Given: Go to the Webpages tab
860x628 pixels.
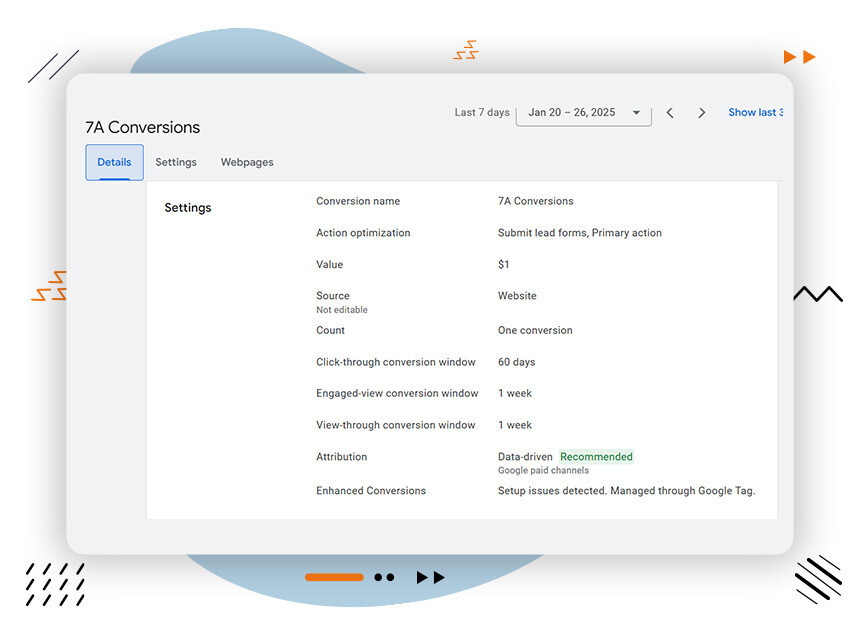Looking at the screenshot, I should pyautogui.click(x=247, y=162).
